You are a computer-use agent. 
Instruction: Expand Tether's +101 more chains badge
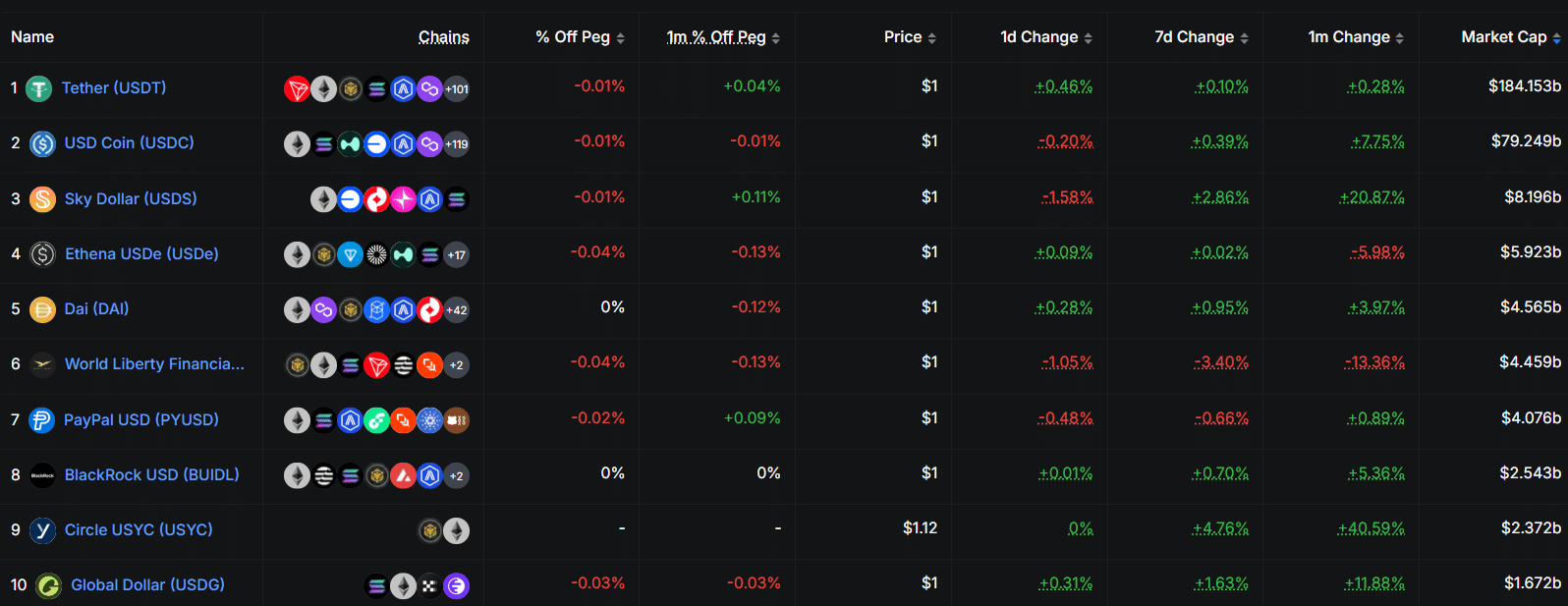point(457,89)
